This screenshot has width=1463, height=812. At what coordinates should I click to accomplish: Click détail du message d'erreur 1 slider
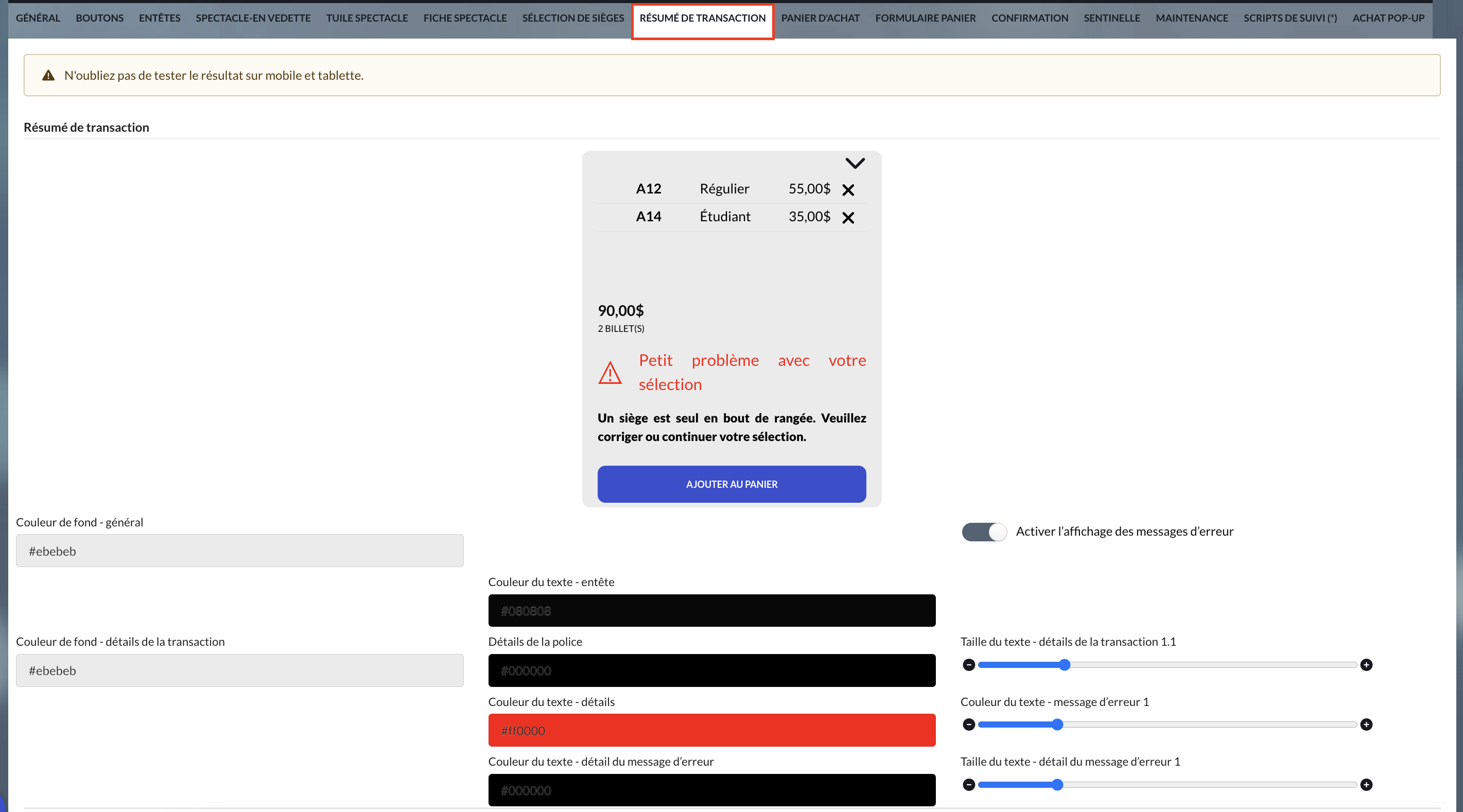[1168, 785]
